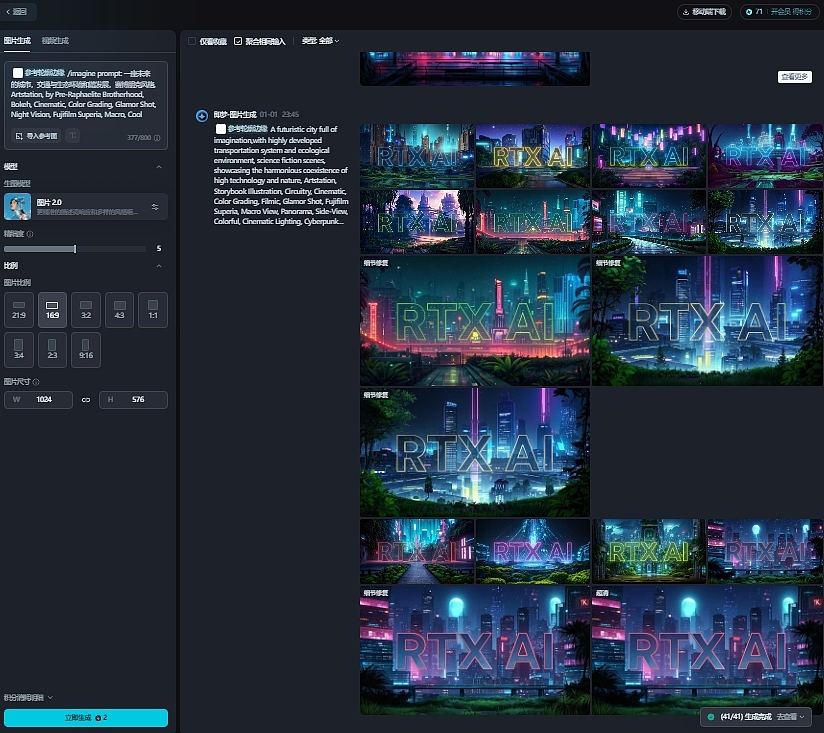Open bottom-left large pink RTX AI image

(475, 650)
